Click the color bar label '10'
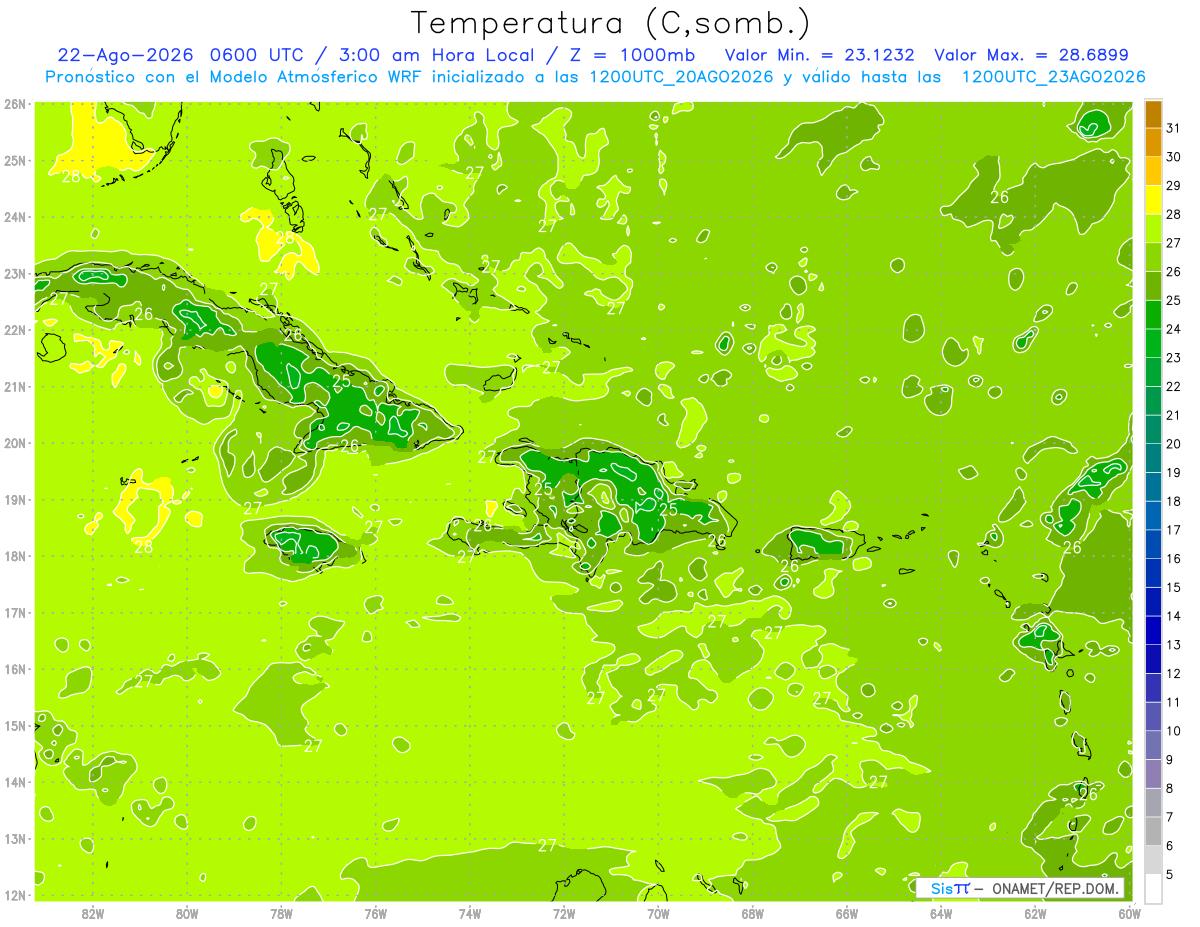 pos(1173,731)
